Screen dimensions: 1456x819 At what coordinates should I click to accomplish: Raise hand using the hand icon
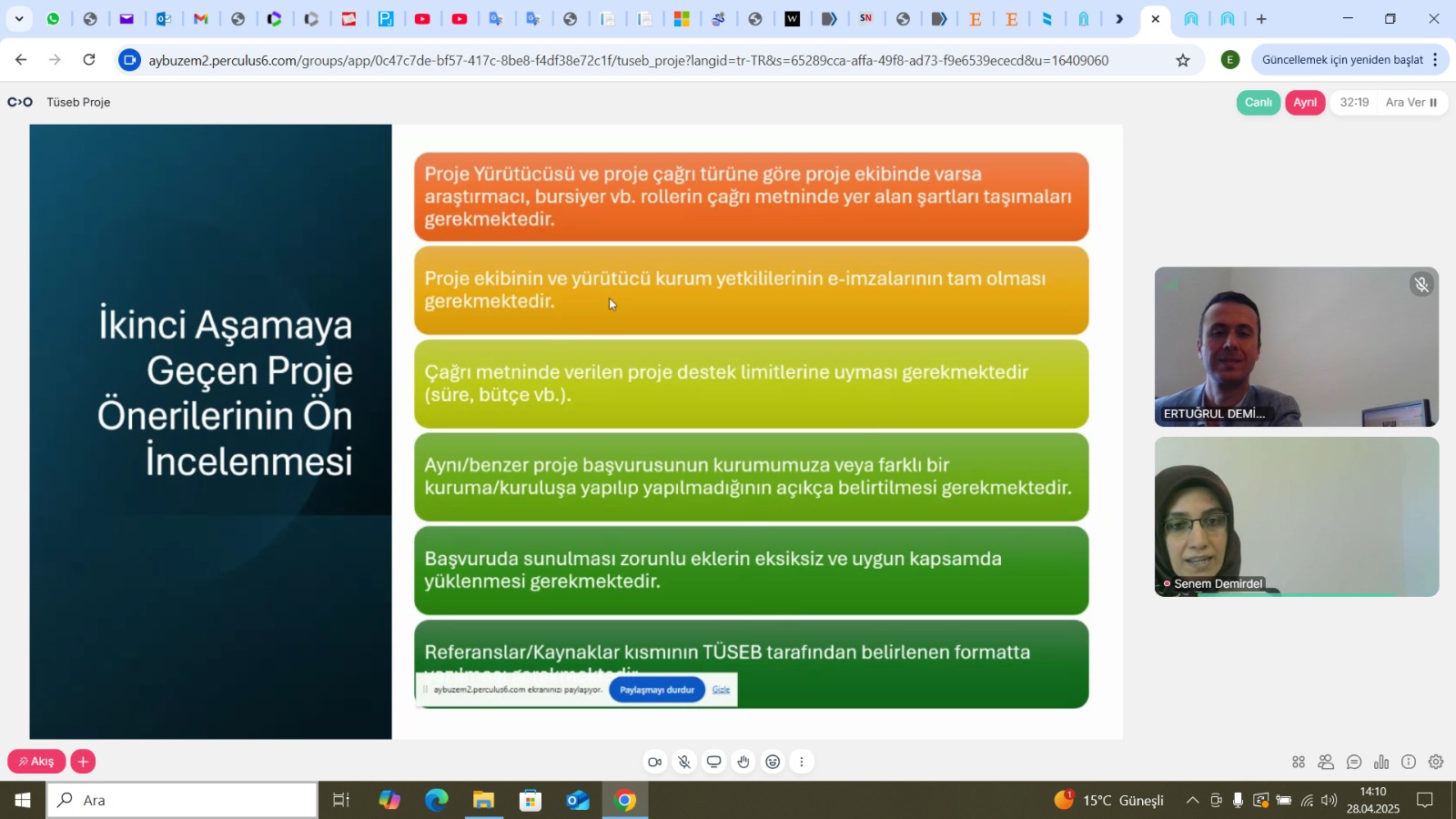click(743, 763)
